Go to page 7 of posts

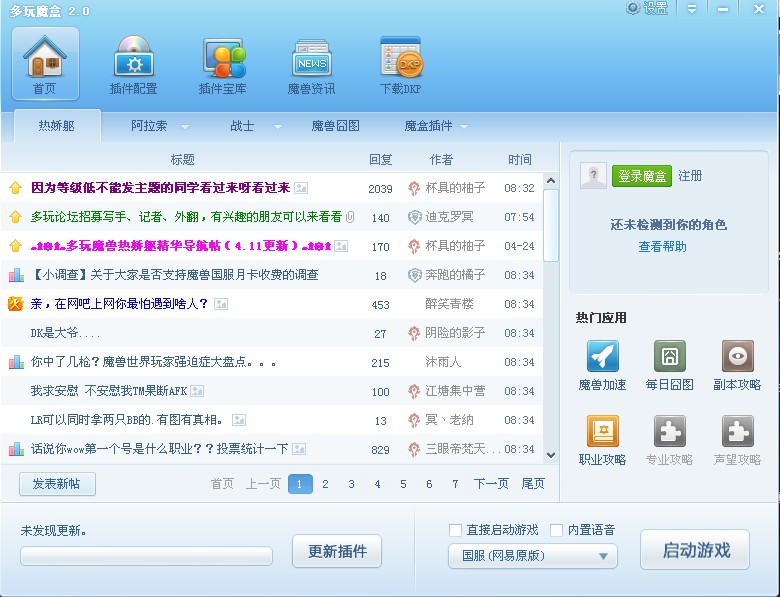coord(455,484)
